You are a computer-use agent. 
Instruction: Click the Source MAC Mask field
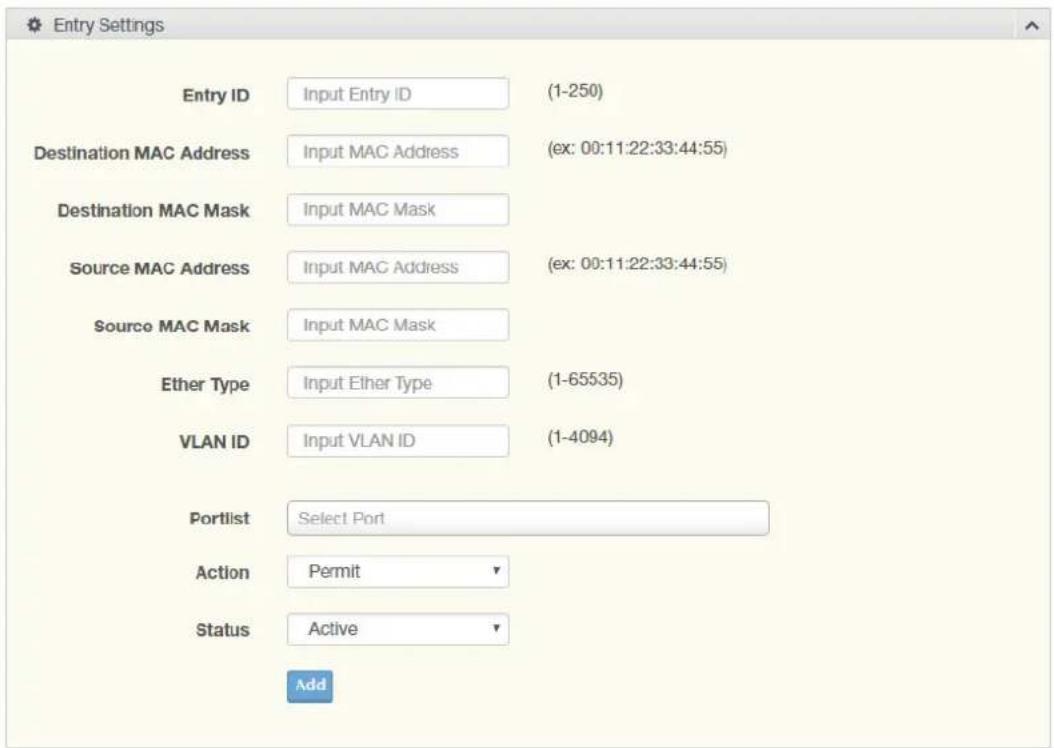398,325
